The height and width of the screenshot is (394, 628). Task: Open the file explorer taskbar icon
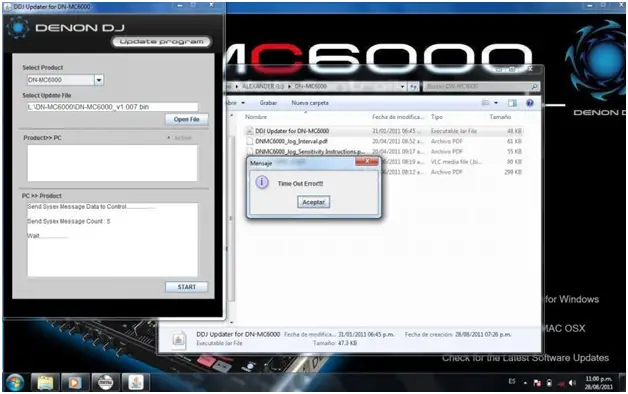pyautogui.click(x=45, y=382)
